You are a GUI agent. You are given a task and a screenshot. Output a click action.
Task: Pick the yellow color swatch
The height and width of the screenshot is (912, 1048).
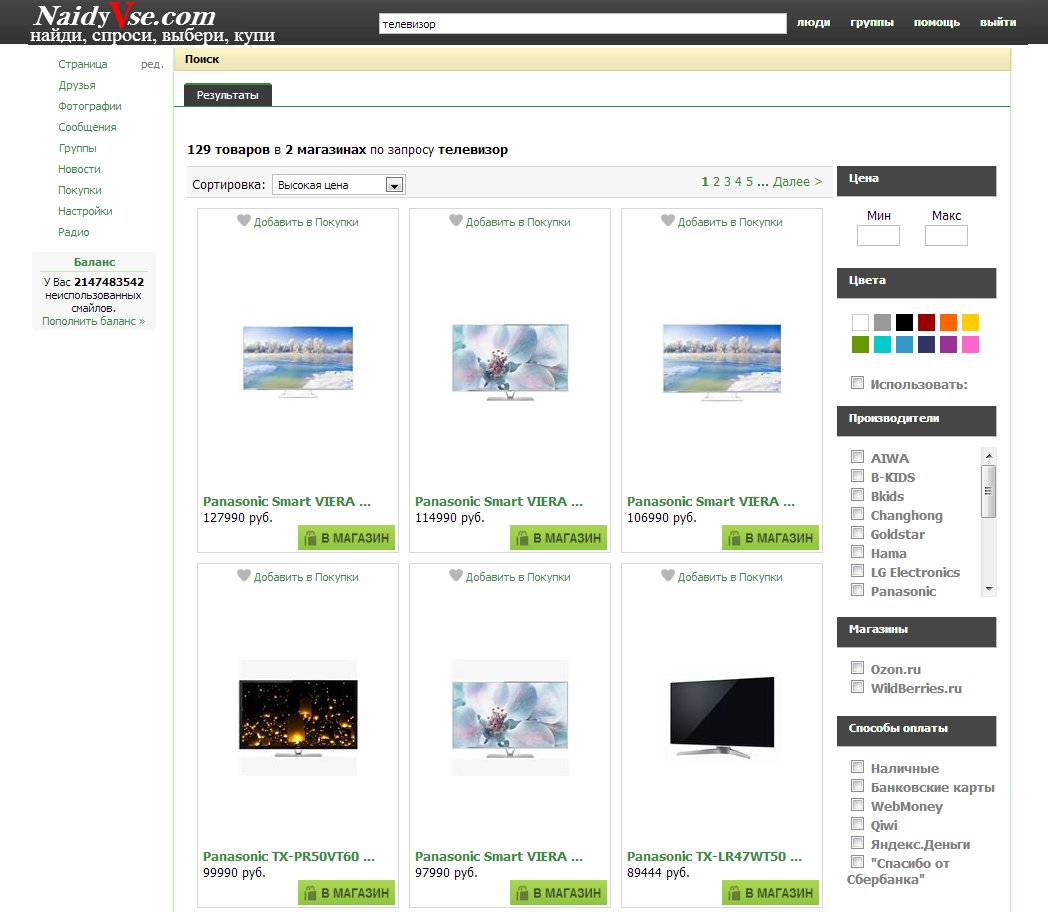970,323
